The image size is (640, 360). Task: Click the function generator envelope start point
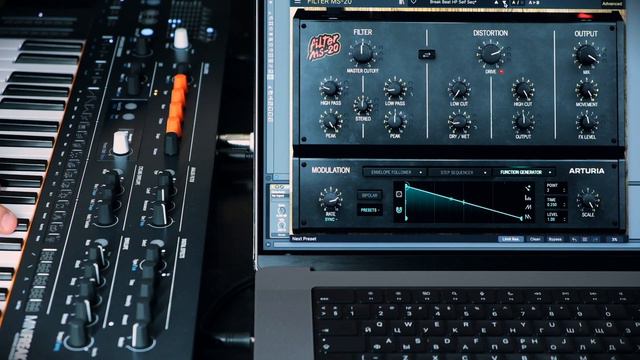[407, 186]
